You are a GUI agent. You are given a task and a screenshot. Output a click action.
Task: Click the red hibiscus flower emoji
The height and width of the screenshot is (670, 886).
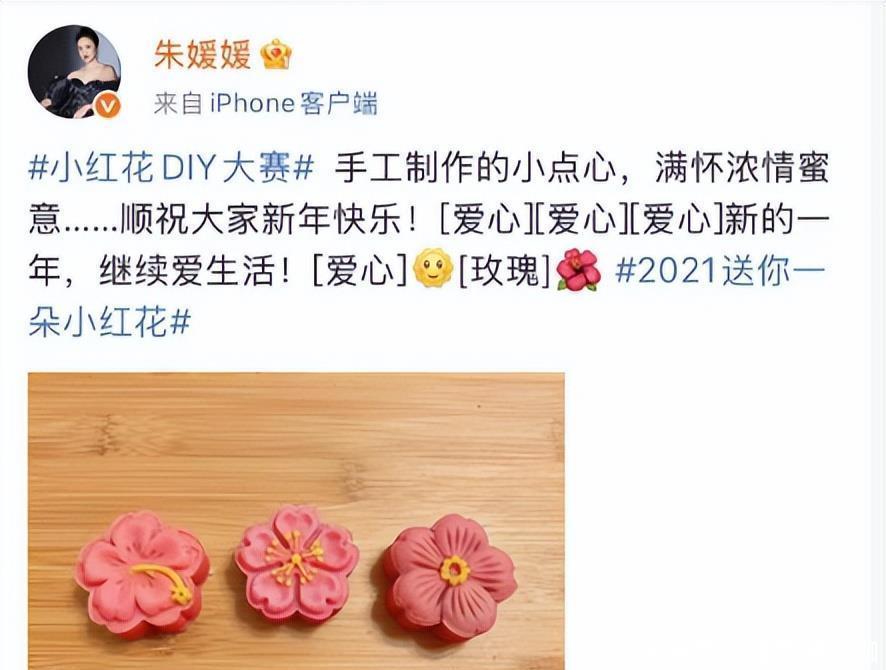point(579,269)
